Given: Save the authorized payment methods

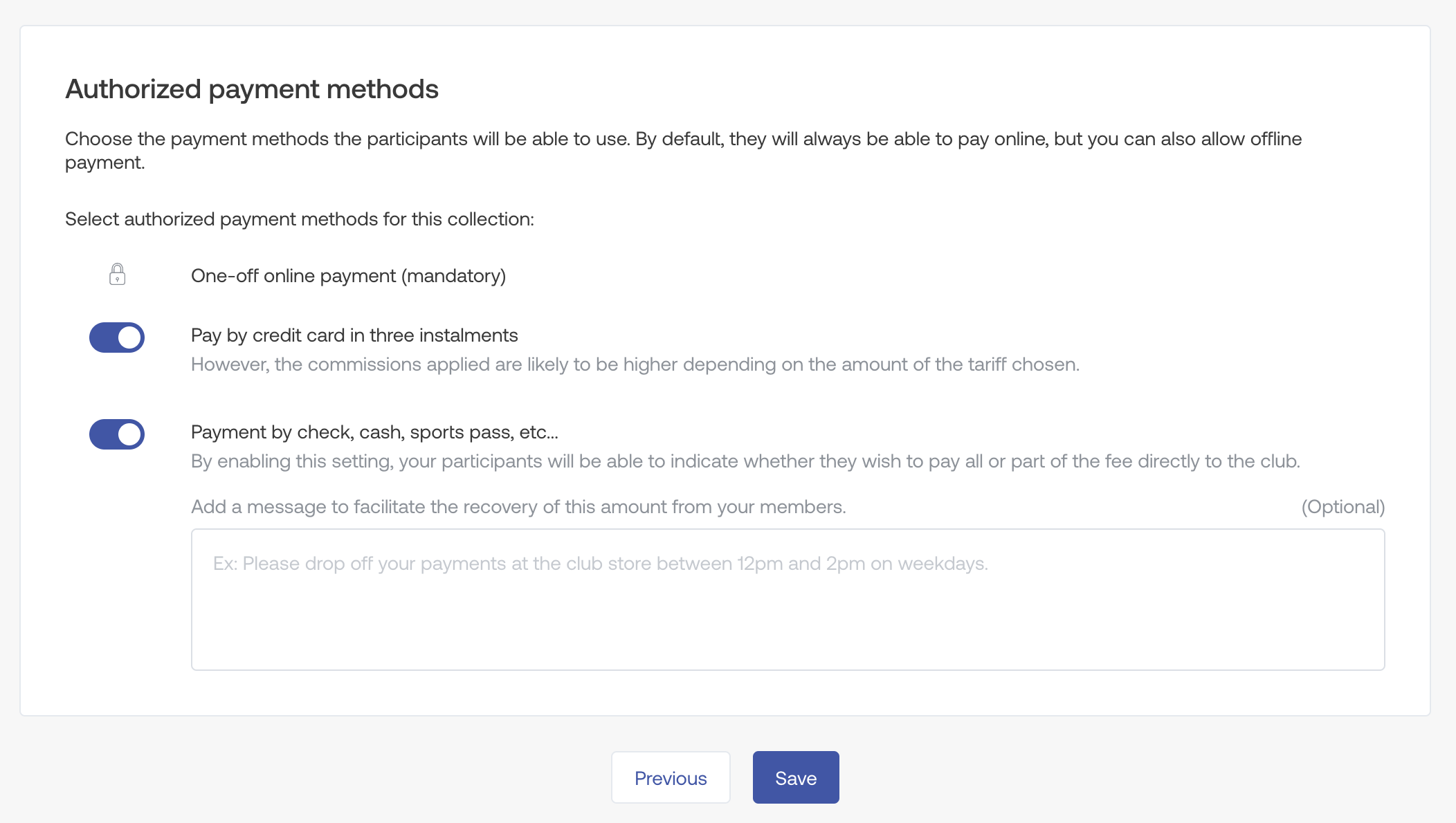Looking at the screenshot, I should coord(796,778).
